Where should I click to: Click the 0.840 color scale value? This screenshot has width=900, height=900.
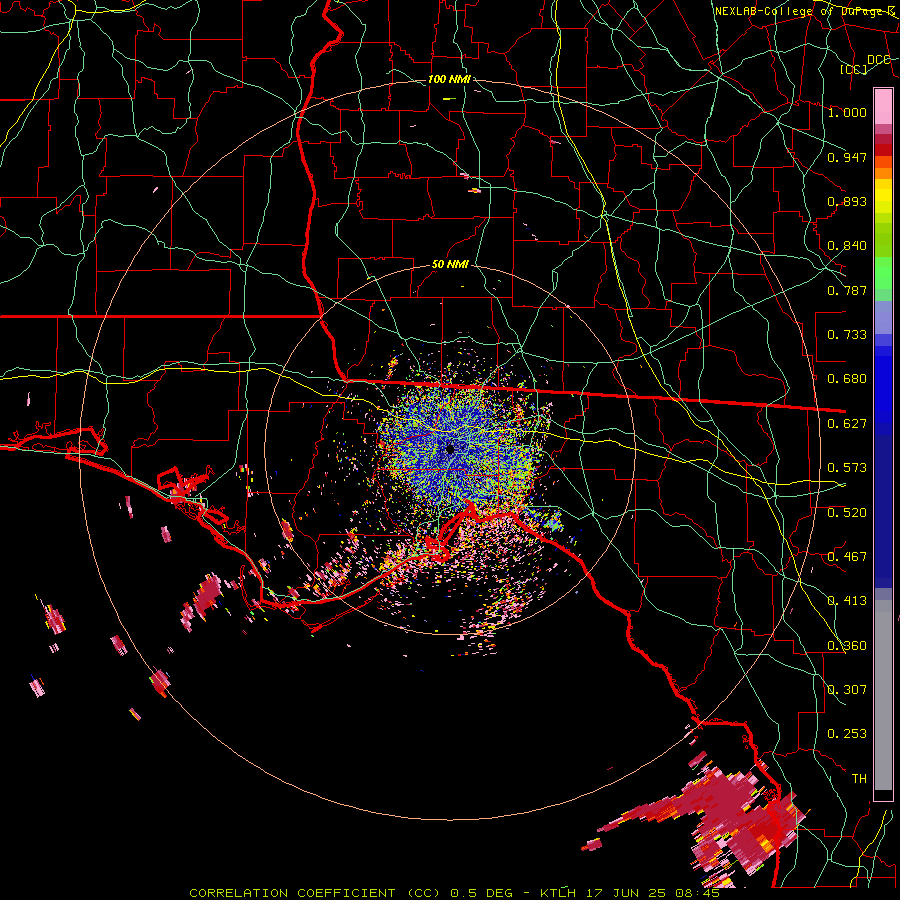tap(847, 246)
